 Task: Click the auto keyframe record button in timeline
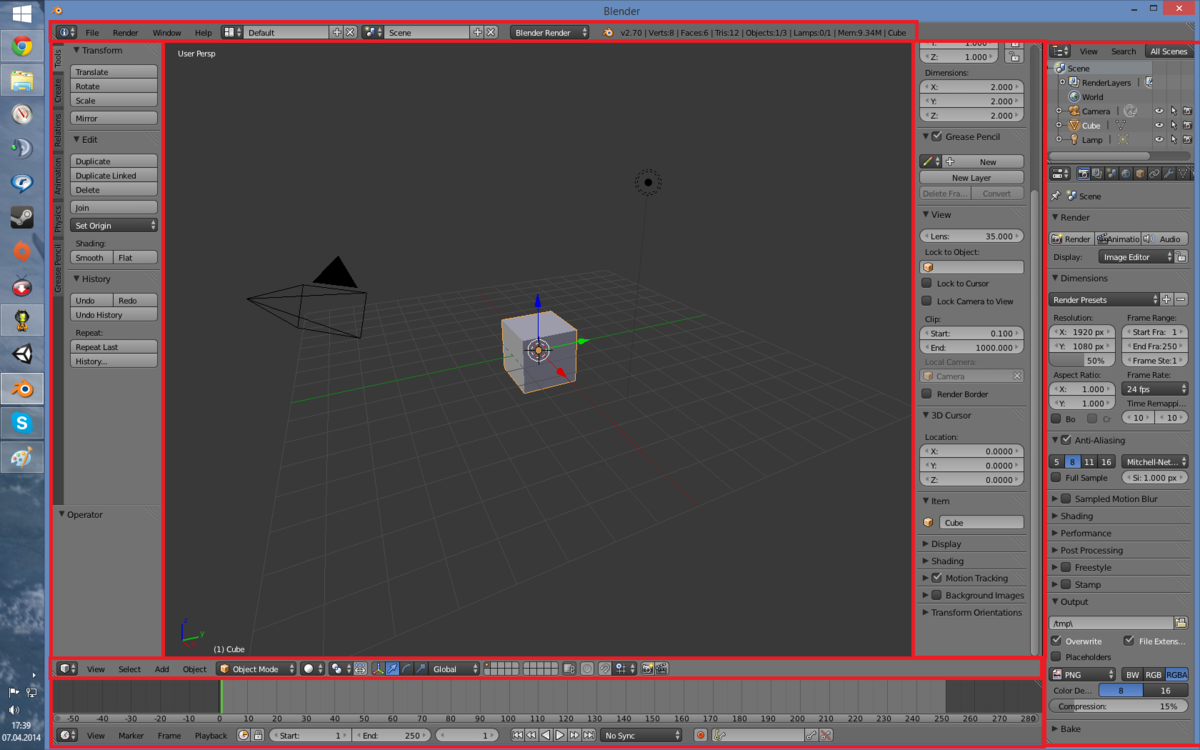click(700, 735)
